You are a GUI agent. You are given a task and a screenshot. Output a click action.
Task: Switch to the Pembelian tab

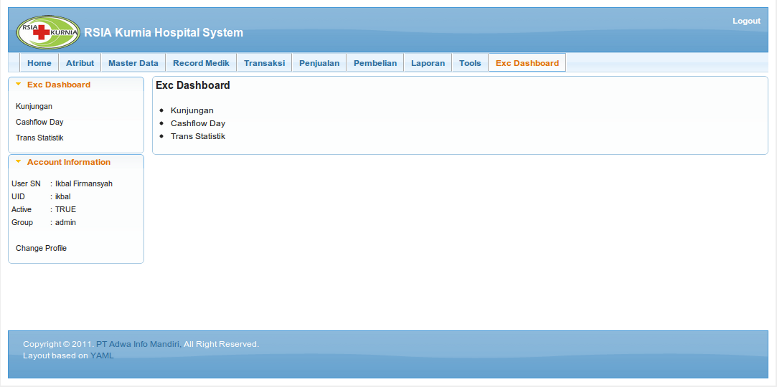(x=375, y=63)
